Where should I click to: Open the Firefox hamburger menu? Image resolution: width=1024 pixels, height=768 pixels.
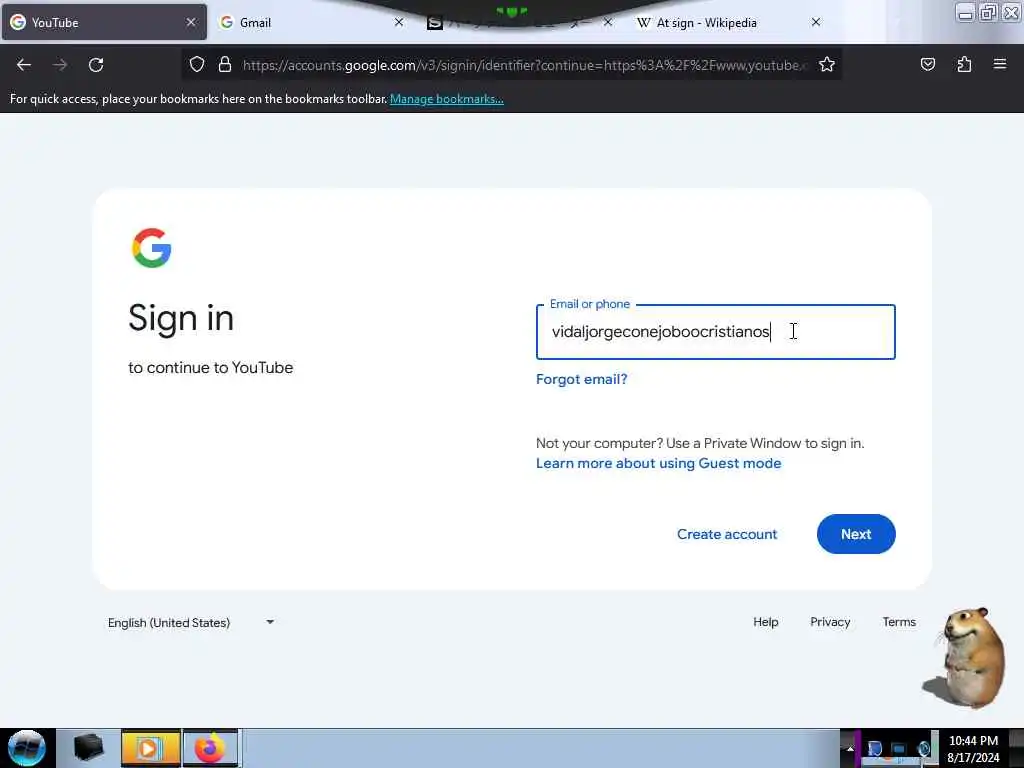[x=1000, y=64]
